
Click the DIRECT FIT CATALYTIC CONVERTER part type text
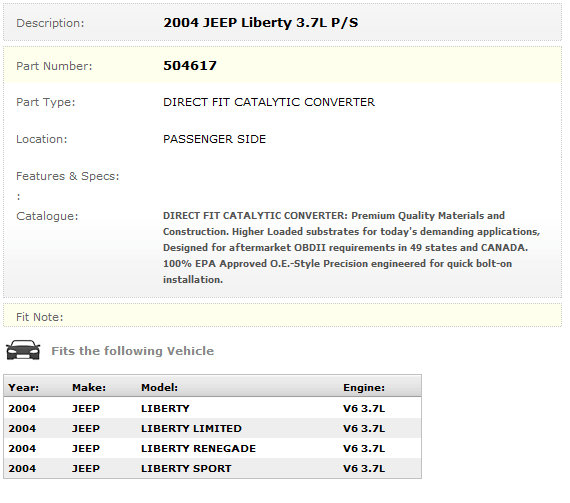pyautogui.click(x=269, y=102)
